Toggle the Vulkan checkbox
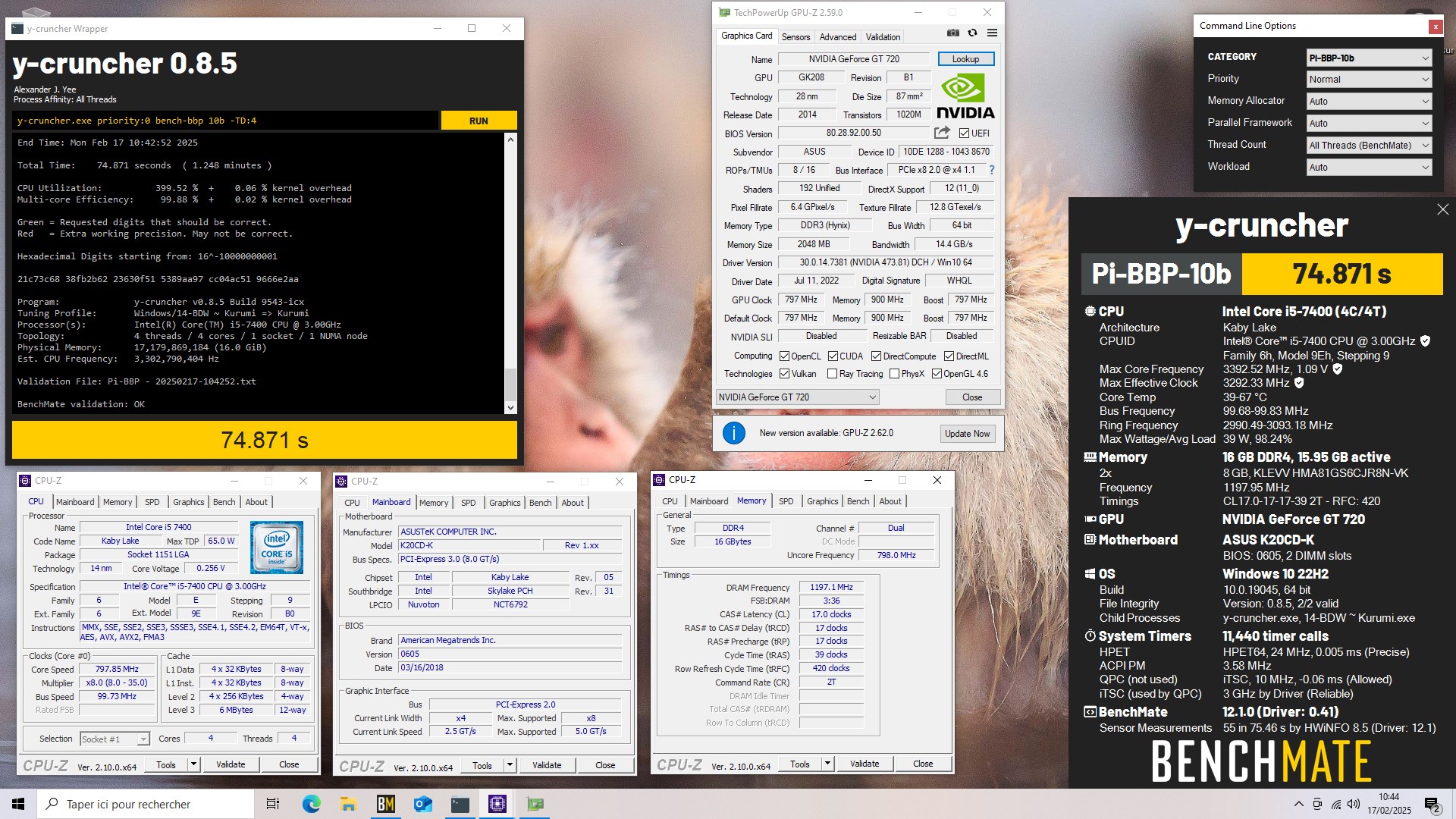Screen dimensions: 1456x819 pyautogui.click(x=785, y=374)
